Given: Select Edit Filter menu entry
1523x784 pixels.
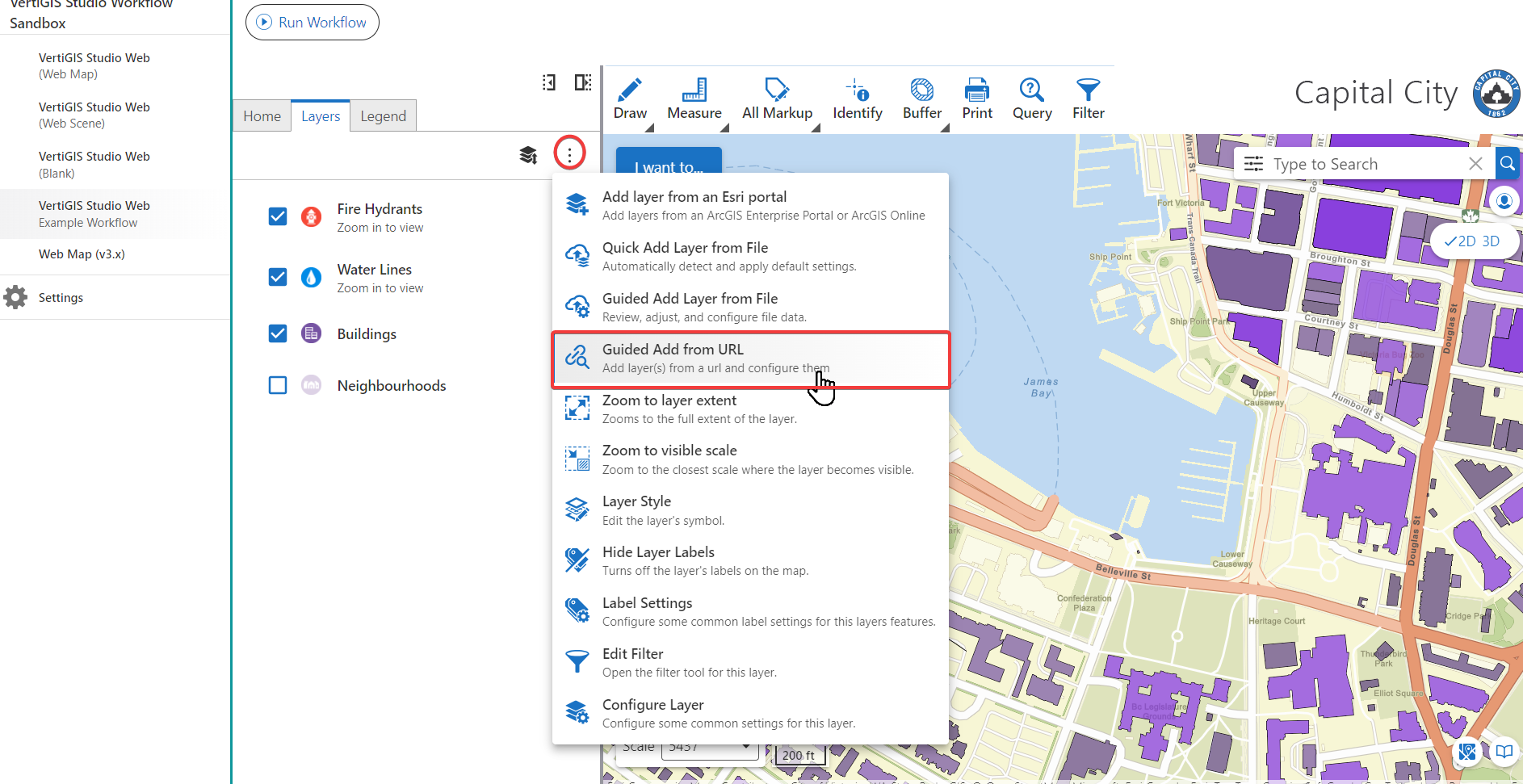Looking at the screenshot, I should tap(750, 662).
